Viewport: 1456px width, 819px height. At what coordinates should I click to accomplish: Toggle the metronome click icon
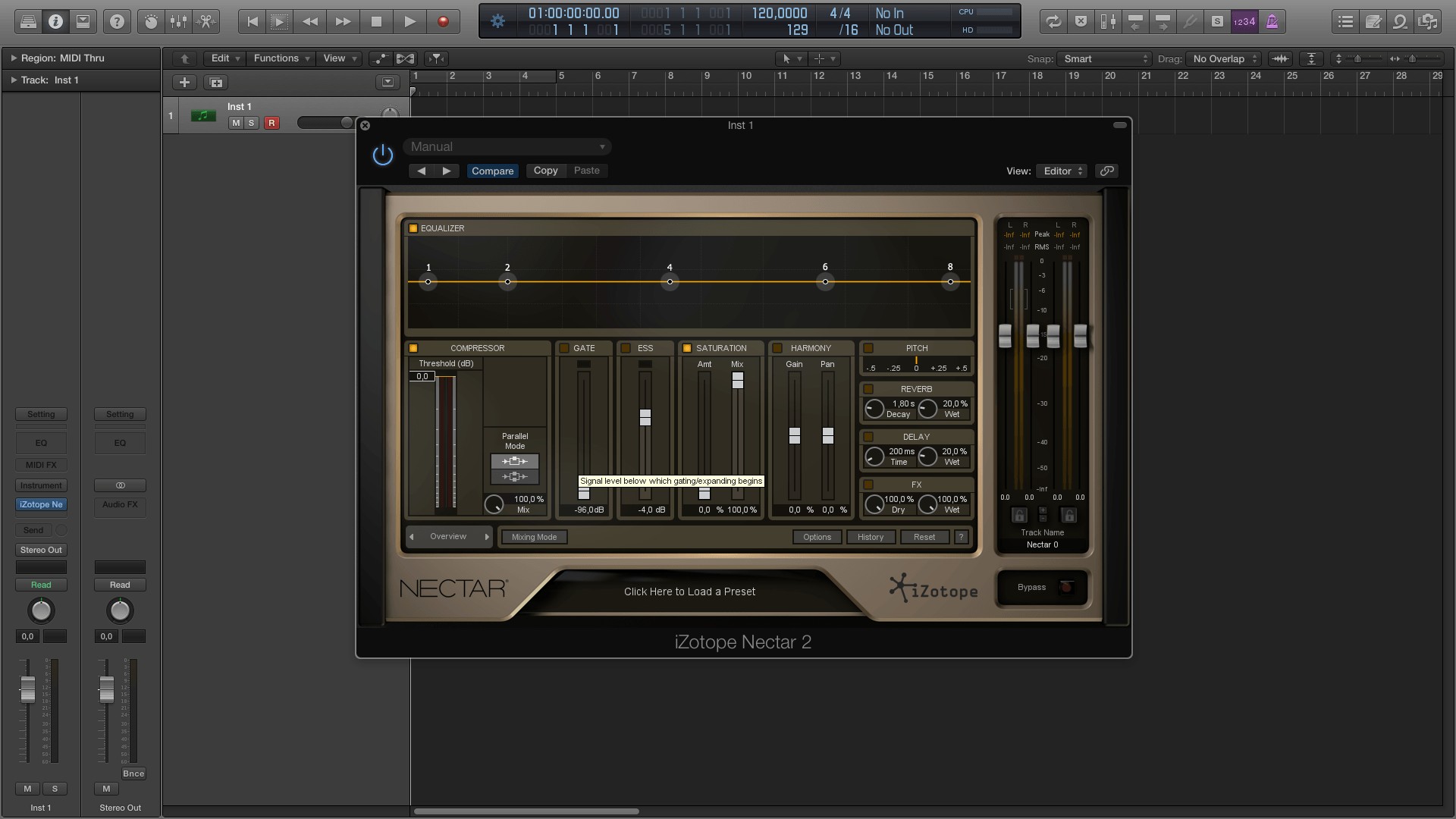pos(1272,22)
